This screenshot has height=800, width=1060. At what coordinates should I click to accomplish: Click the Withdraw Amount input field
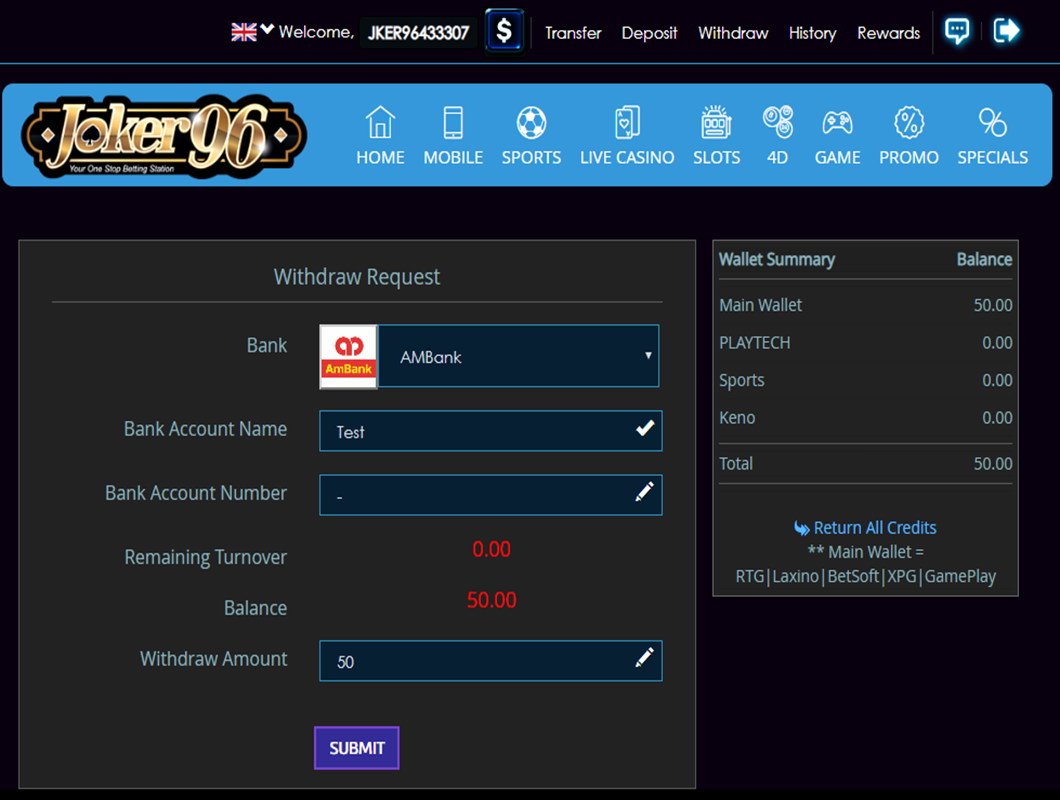tap(480, 661)
